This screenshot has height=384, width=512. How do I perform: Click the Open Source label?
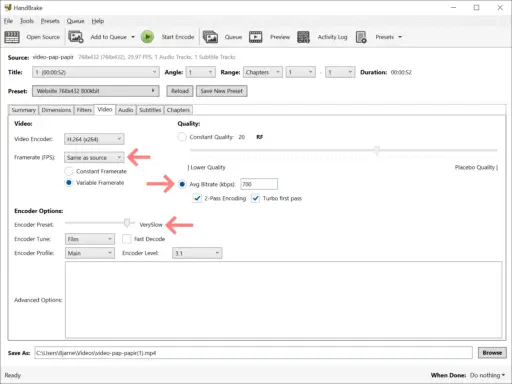pyautogui.click(x=43, y=37)
